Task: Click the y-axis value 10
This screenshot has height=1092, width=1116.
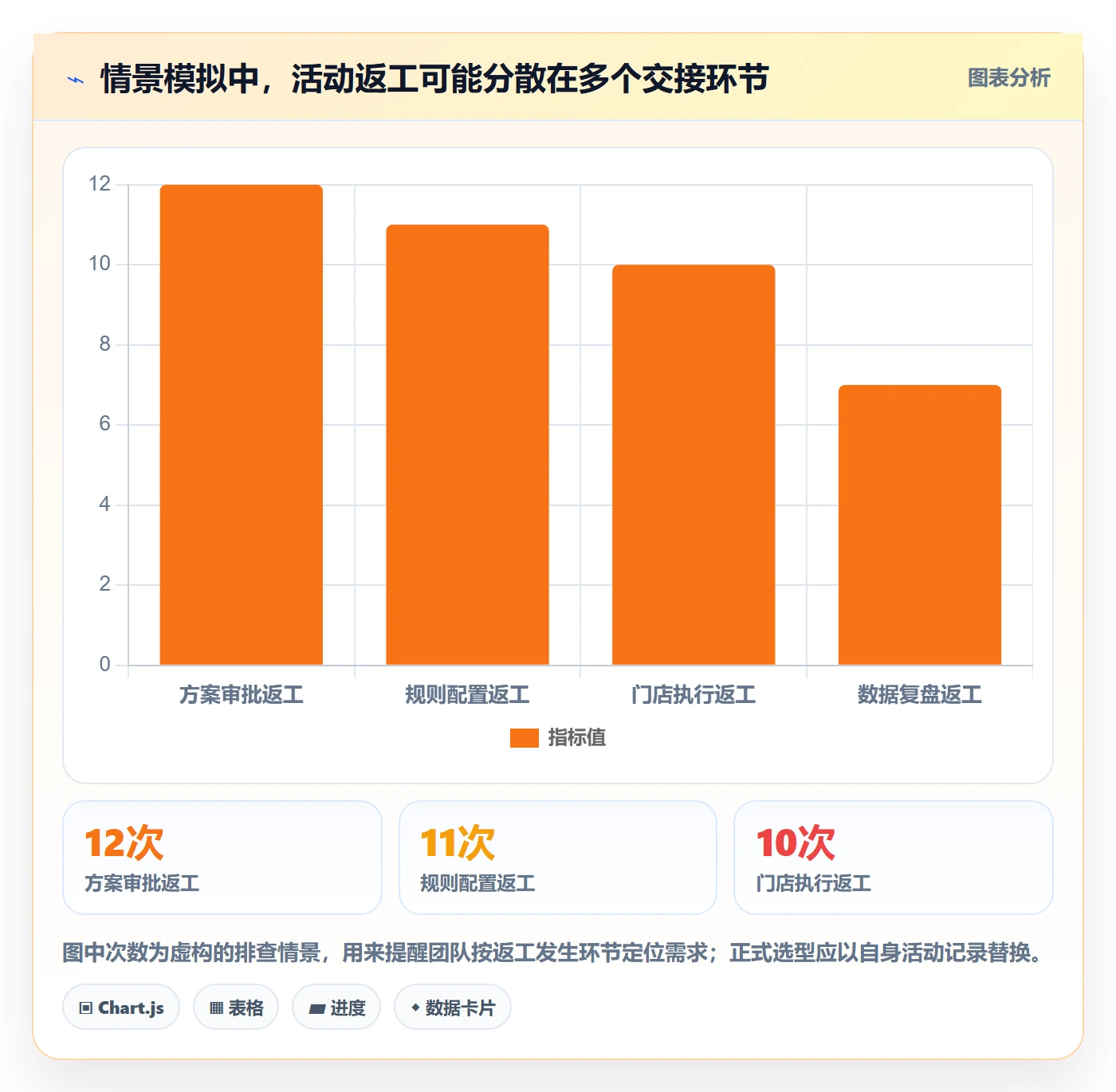Action: coord(100,264)
